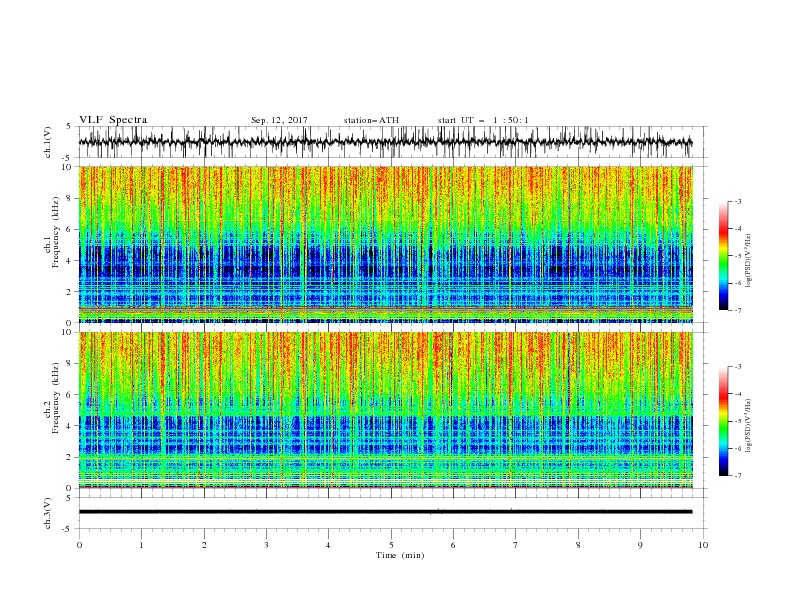Click time axis tick label "2"
The image size is (792, 612).
(204, 545)
